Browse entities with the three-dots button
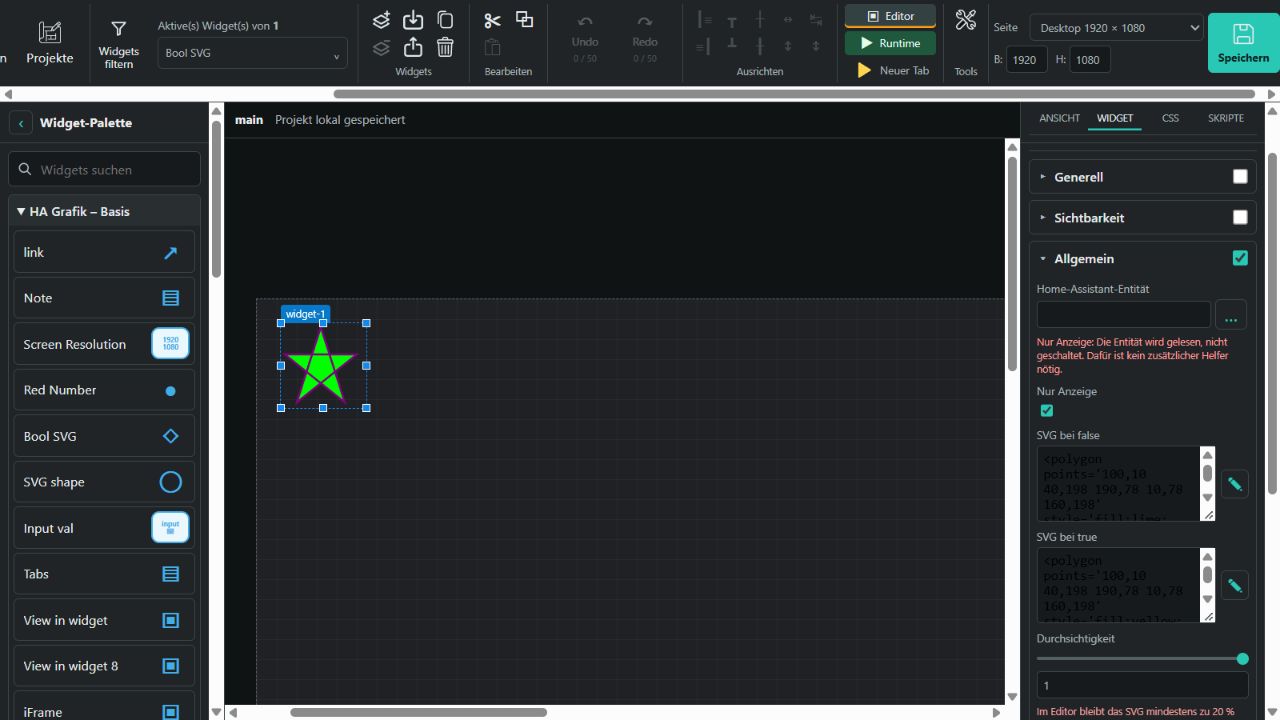Screen dimensions: 1280x720 tap(1230, 315)
